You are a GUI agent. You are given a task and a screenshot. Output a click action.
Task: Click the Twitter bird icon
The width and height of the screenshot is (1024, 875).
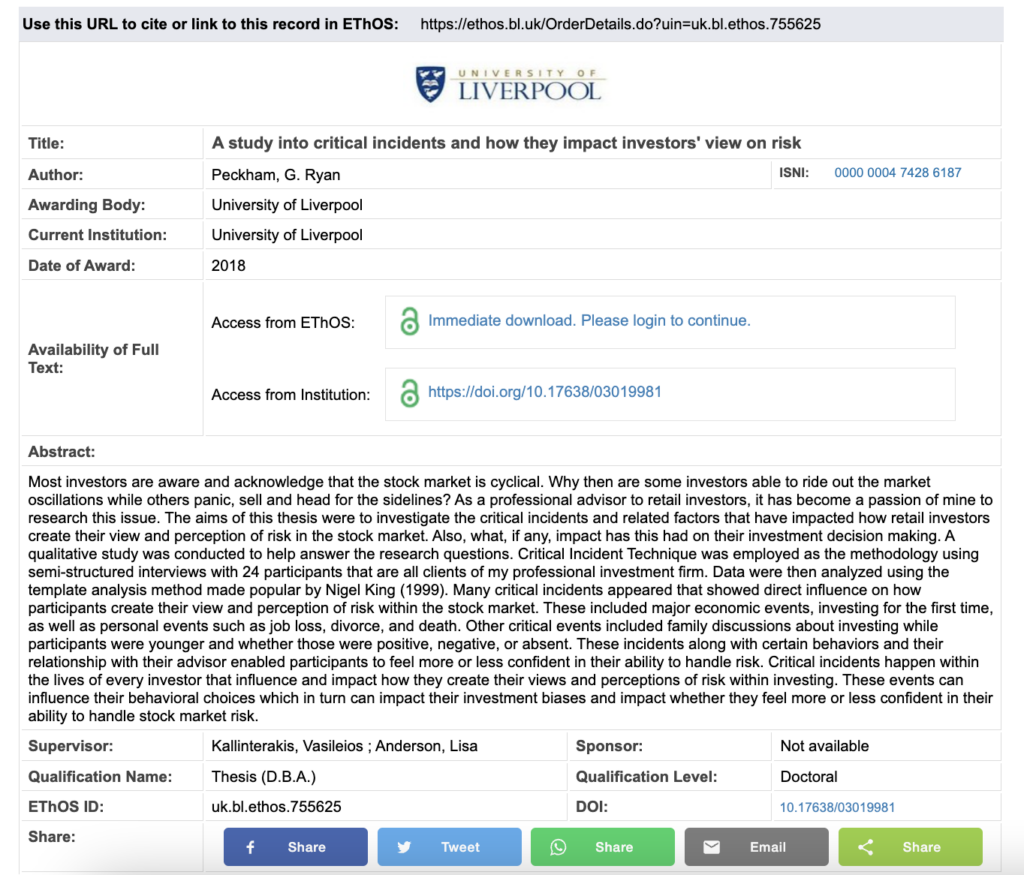[x=404, y=847]
